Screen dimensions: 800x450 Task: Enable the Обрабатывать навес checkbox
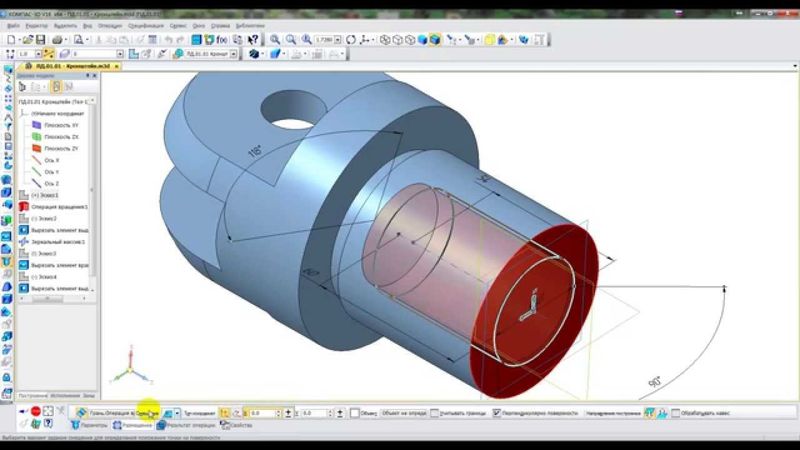pos(676,413)
